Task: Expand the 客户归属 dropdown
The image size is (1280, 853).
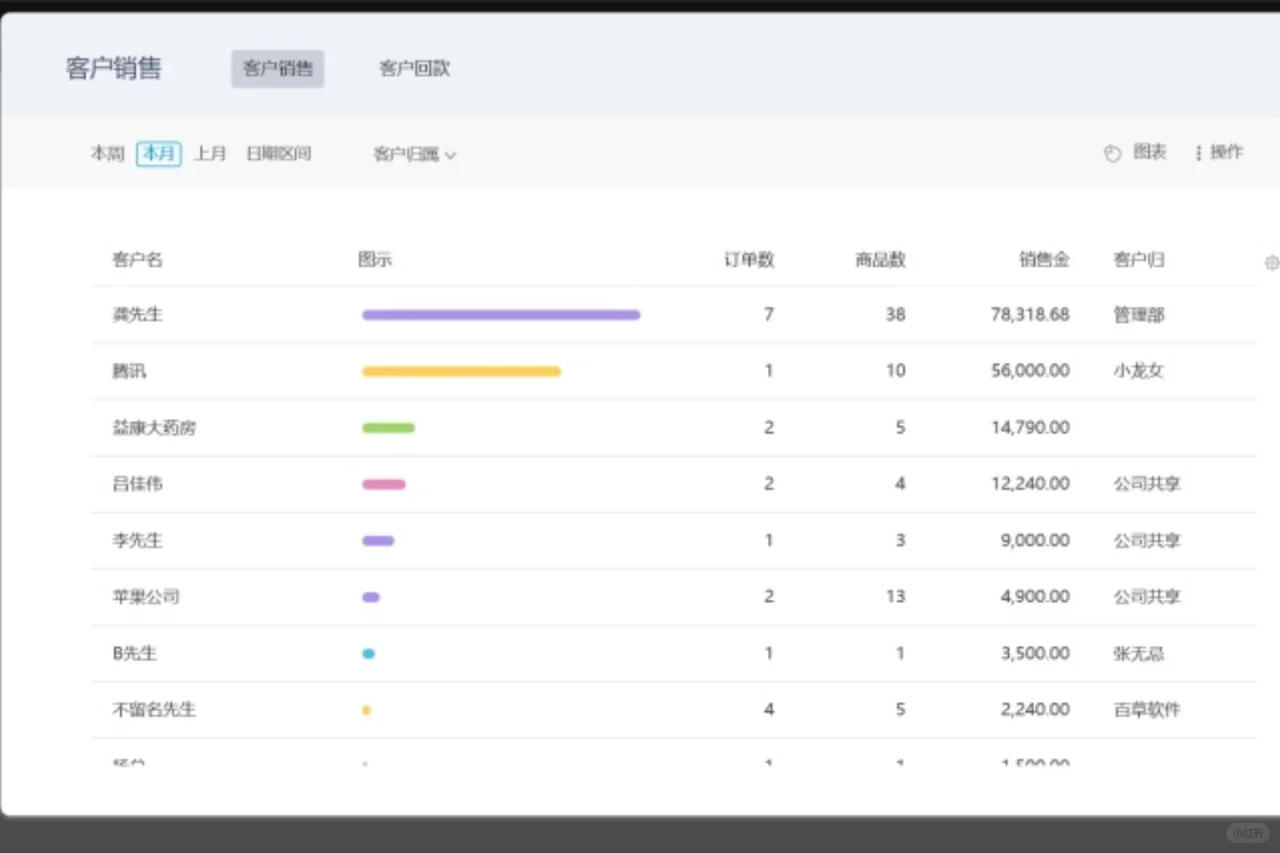Action: [x=415, y=154]
